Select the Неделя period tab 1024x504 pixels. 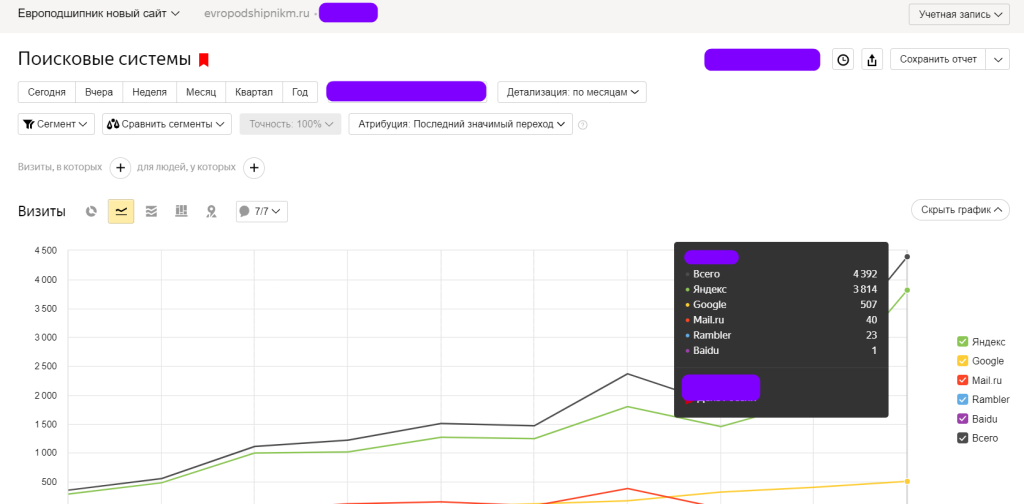pos(147,92)
